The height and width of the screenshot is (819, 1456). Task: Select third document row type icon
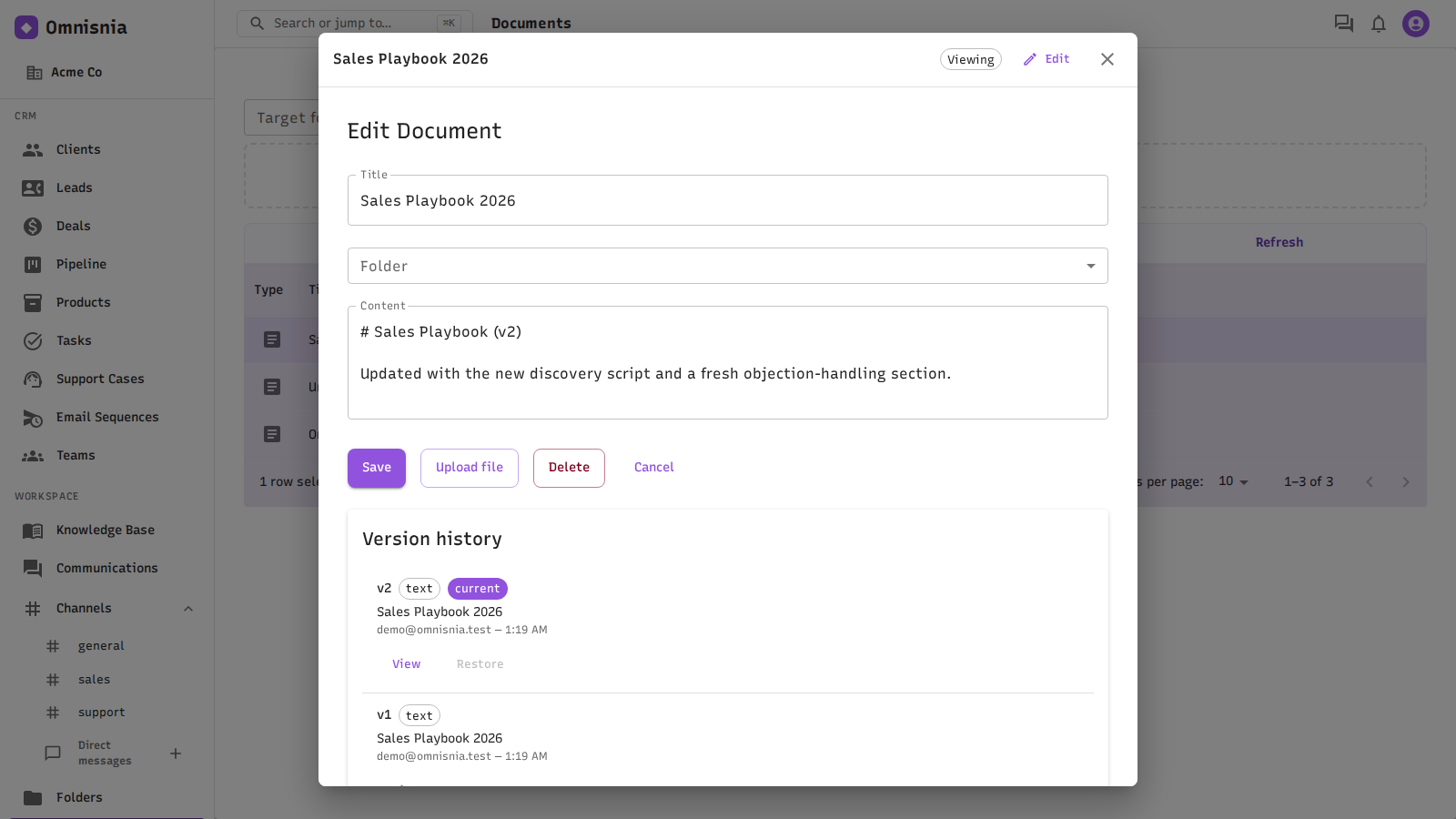pyautogui.click(x=272, y=434)
